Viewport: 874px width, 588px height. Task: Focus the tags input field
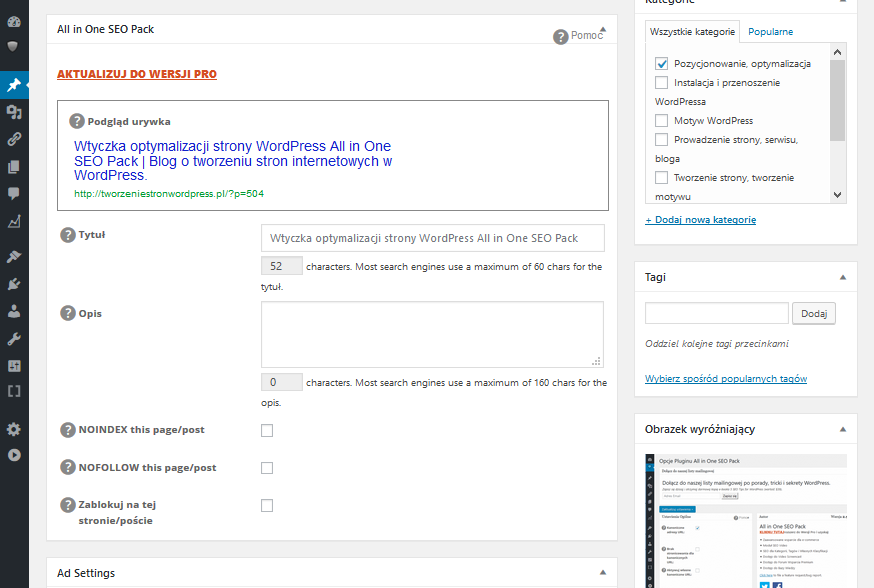pos(717,313)
